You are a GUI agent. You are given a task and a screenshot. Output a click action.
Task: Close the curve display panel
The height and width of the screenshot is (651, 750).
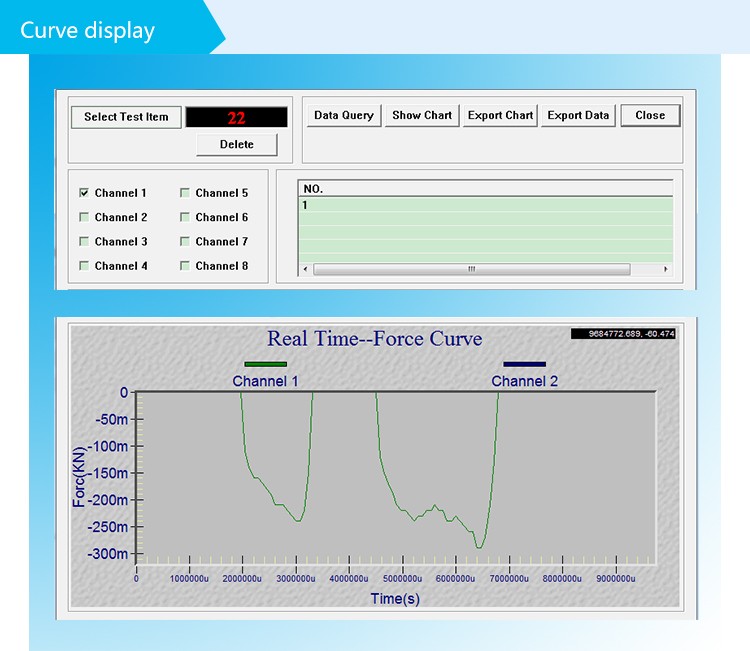tap(650, 115)
